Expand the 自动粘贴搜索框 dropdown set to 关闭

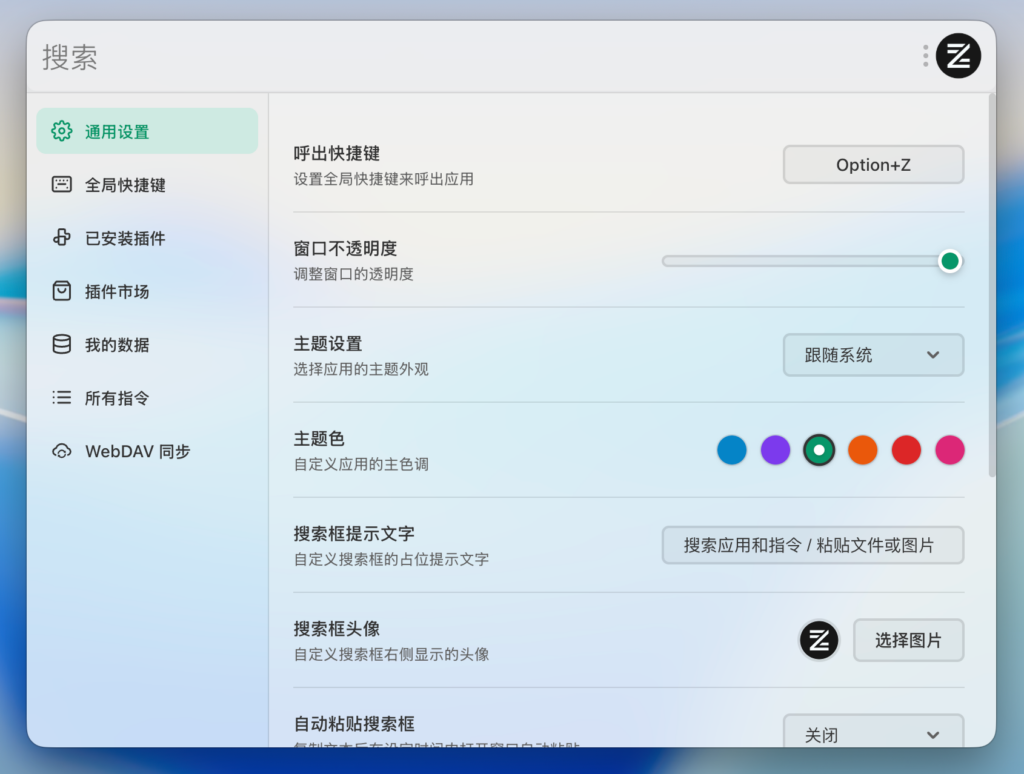(872, 733)
